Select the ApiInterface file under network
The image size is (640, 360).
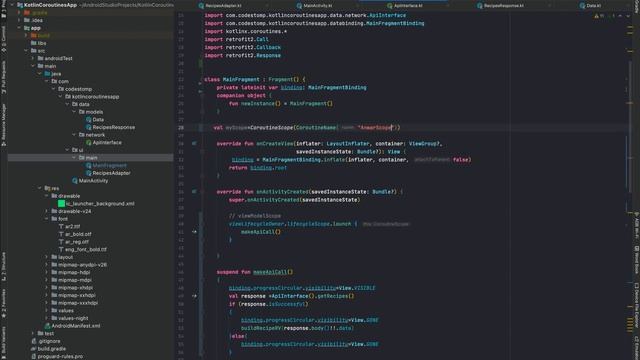coord(104,142)
